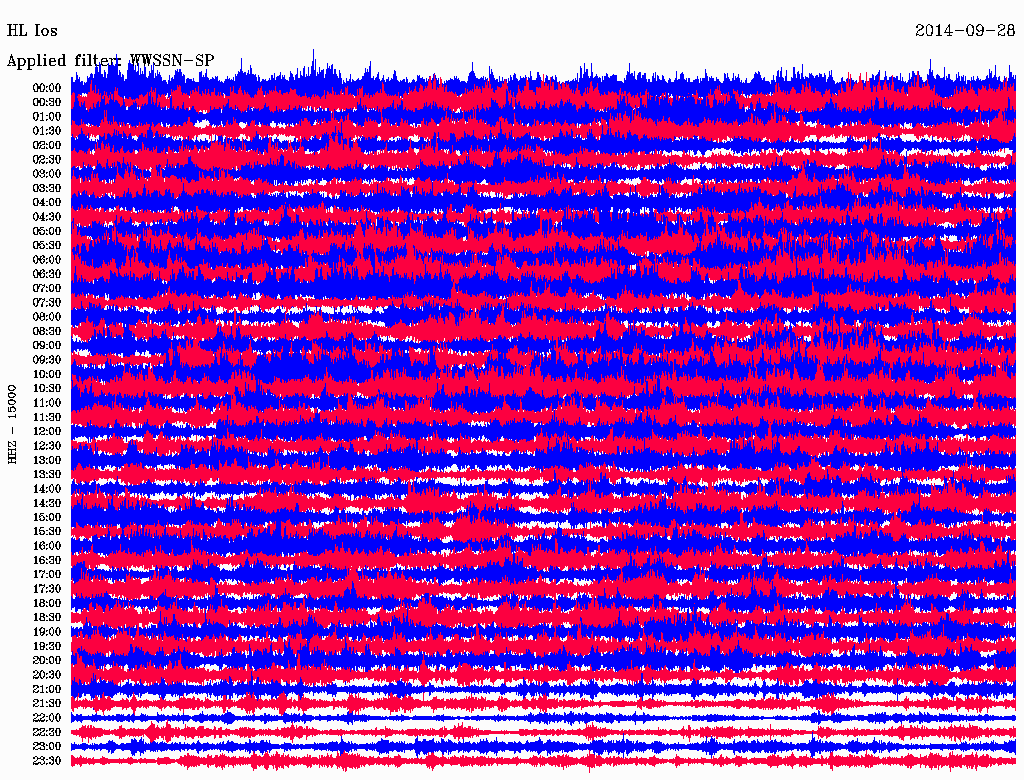The image size is (1024, 780).
Task: Select the 11:00 time label
Action: tap(46, 403)
